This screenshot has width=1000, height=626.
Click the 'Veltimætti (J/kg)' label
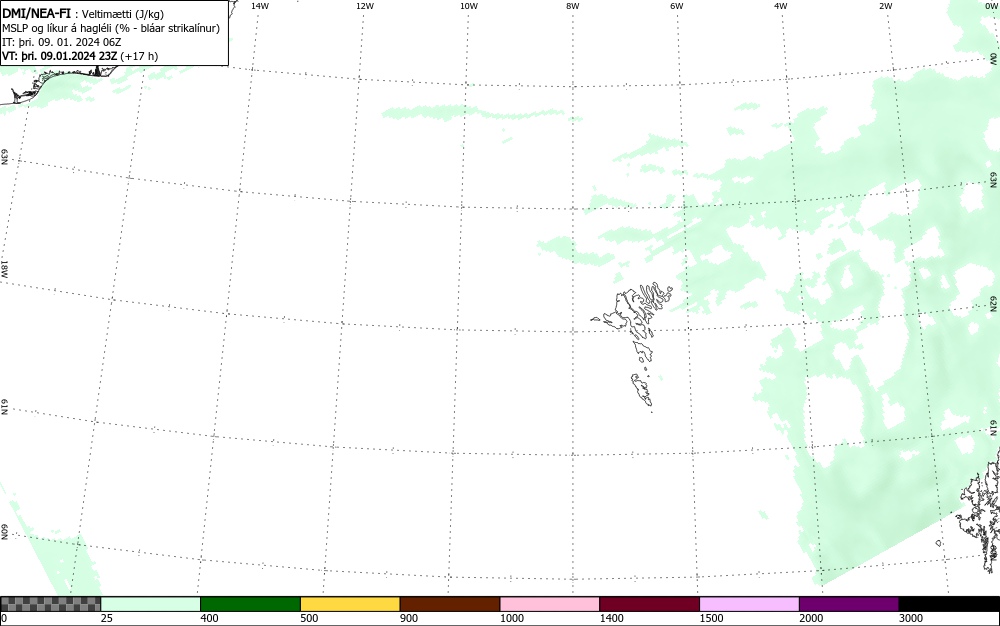pos(123,14)
